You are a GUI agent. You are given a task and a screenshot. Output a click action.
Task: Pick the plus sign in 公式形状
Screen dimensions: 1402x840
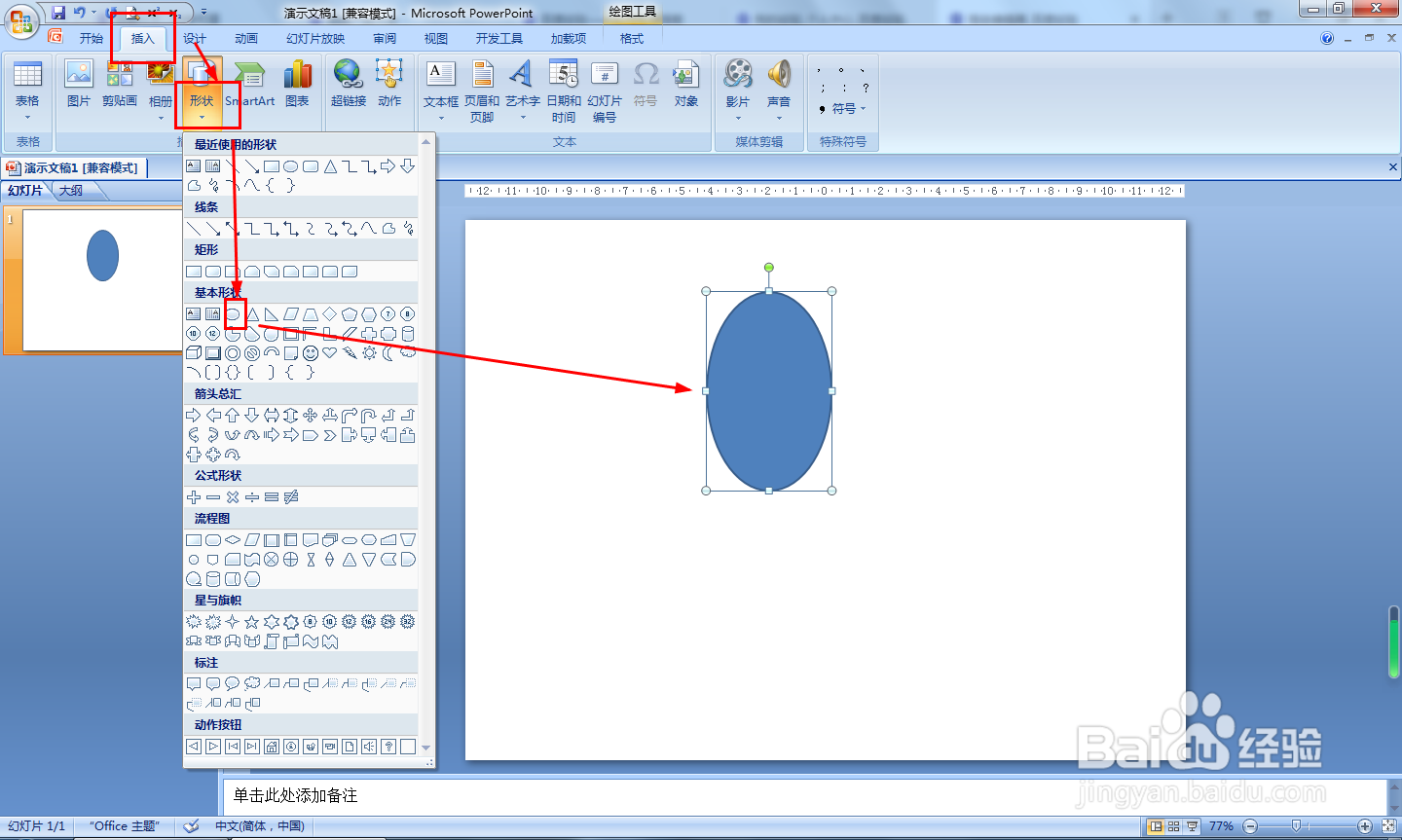point(194,497)
